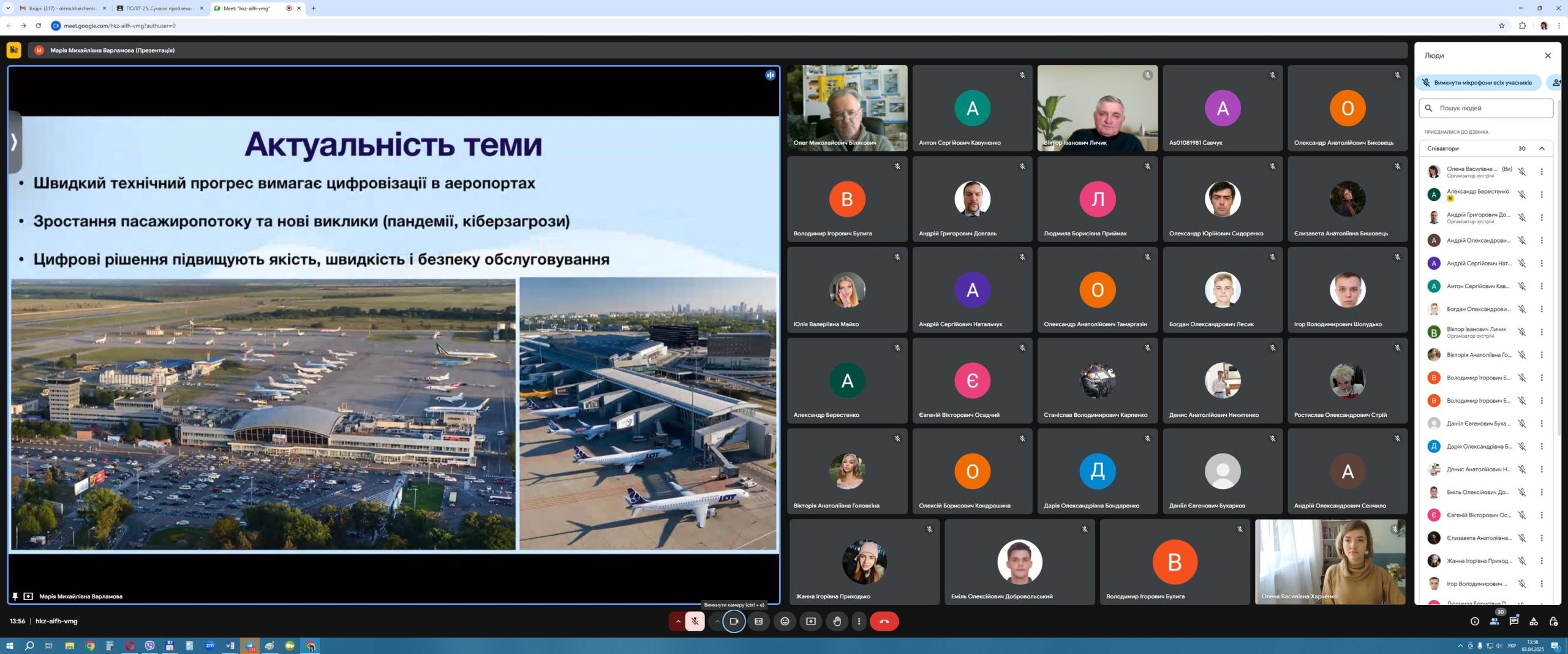Open the meeting chat panel
The image size is (1568, 654).
point(1513,621)
